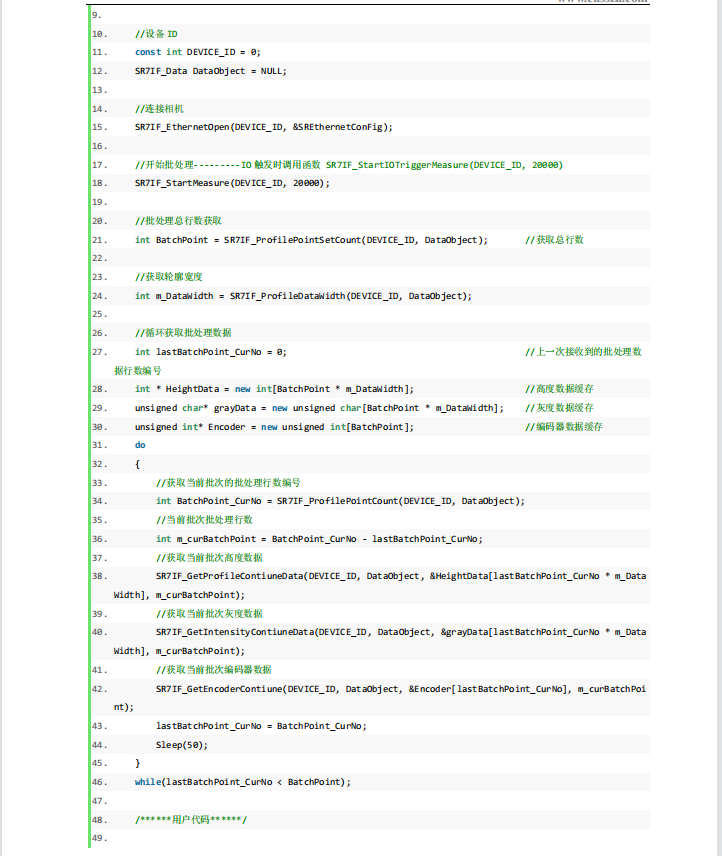Click the SR7IF_StartIOTriggerMeasure comment on line 17
Viewport: 722px width, 856px height.
pos(444,165)
